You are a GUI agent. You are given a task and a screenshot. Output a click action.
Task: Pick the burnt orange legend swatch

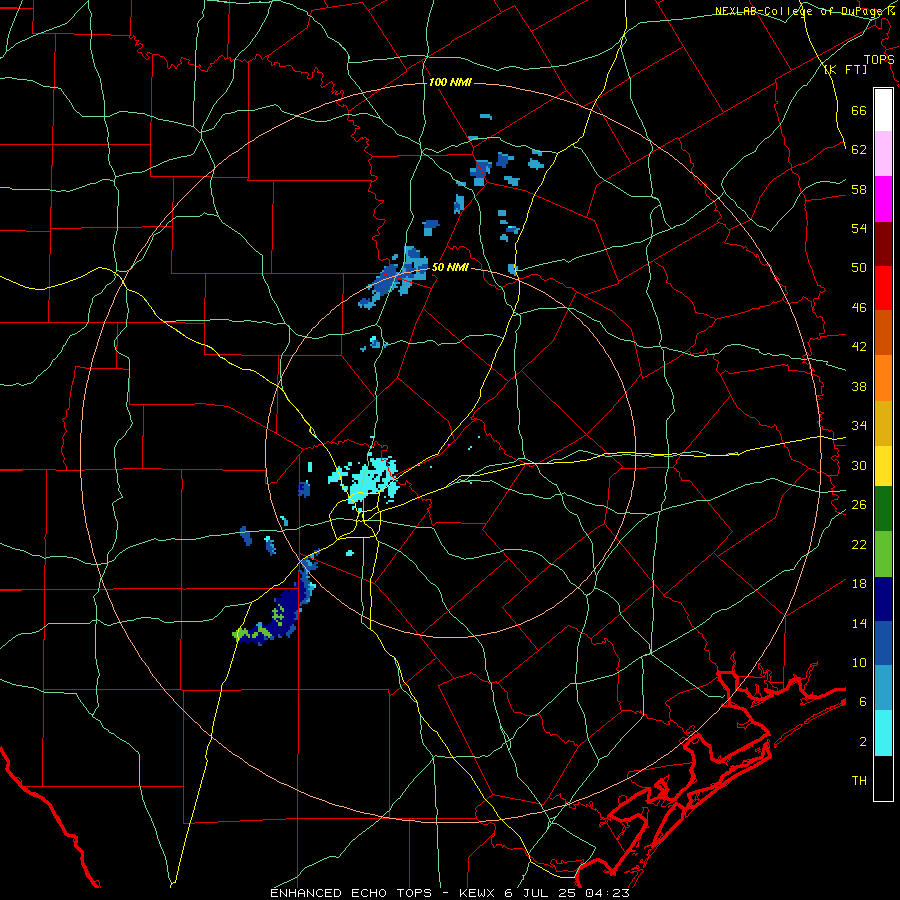(883, 333)
